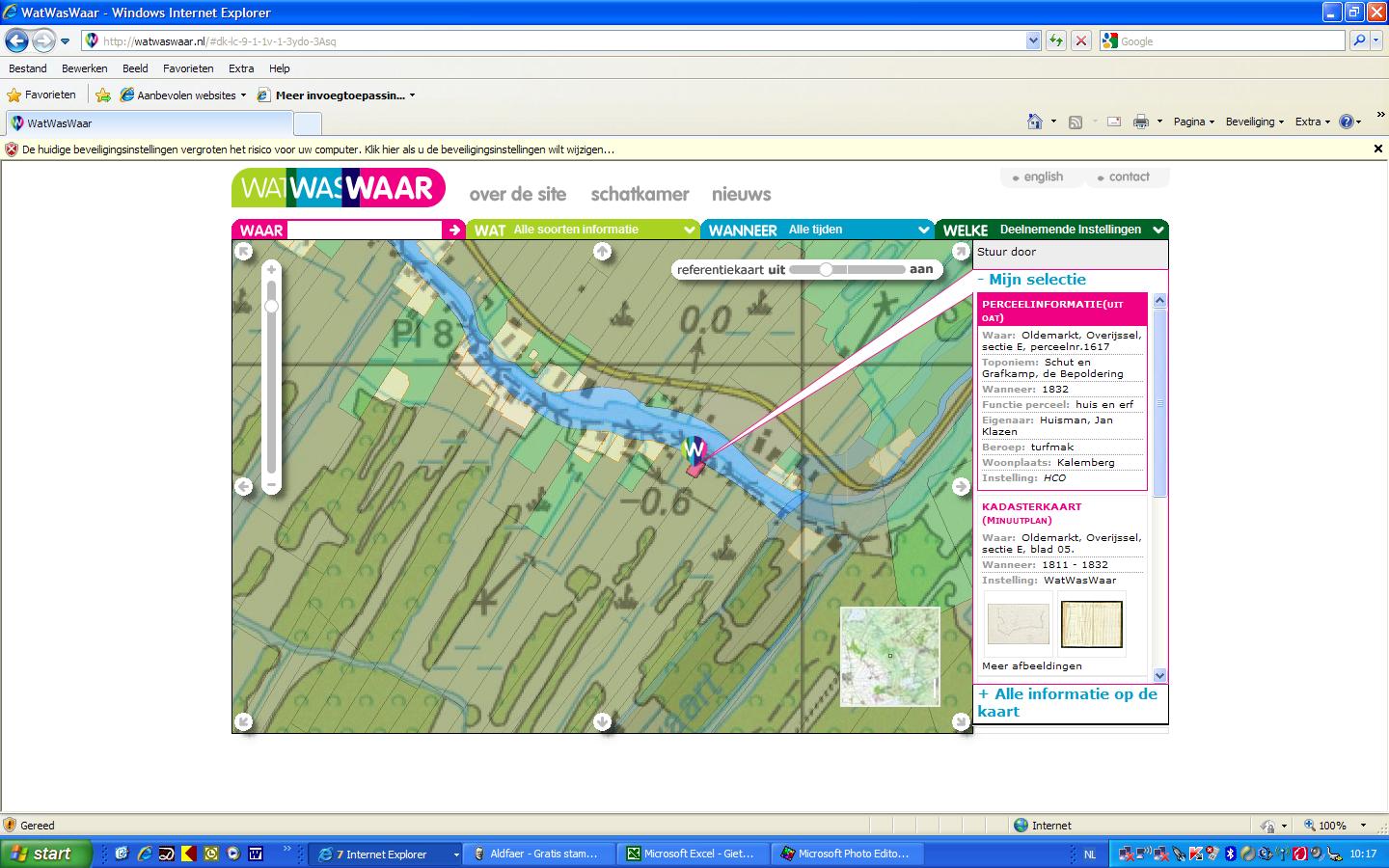Open the Pagina command bar dropdown
The height and width of the screenshot is (868, 1389).
pyautogui.click(x=1193, y=122)
